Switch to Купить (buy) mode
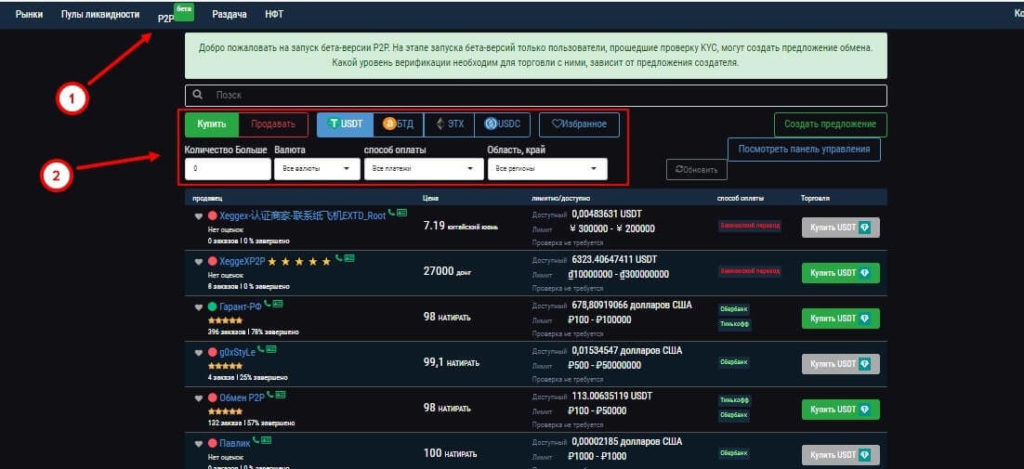This screenshot has height=469, width=1024. (x=211, y=124)
